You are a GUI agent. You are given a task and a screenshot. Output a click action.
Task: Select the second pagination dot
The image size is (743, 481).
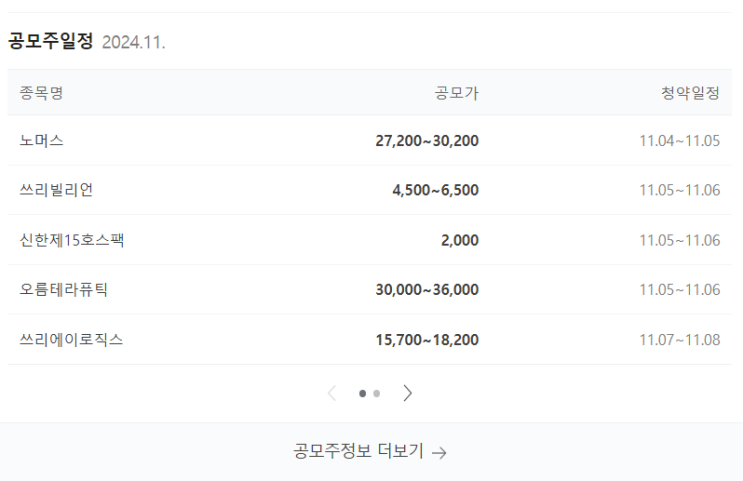click(x=377, y=393)
